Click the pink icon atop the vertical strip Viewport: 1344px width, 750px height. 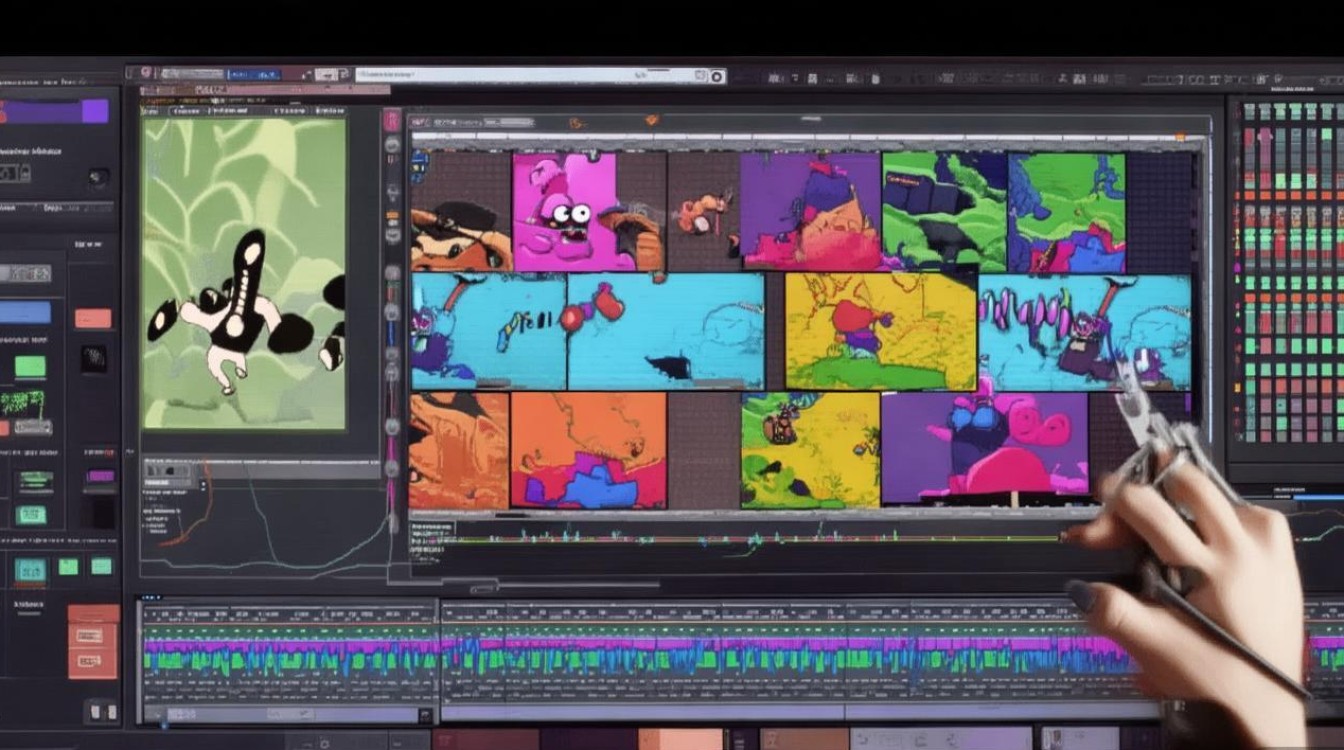pos(392,122)
